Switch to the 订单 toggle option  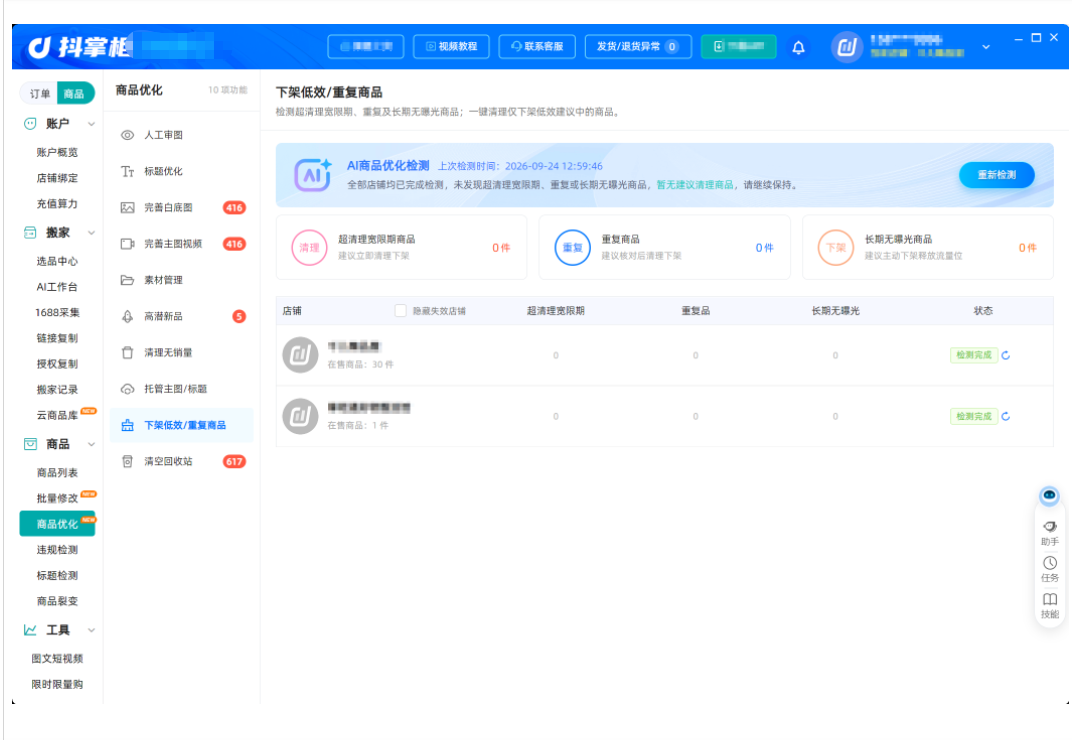click(x=40, y=94)
